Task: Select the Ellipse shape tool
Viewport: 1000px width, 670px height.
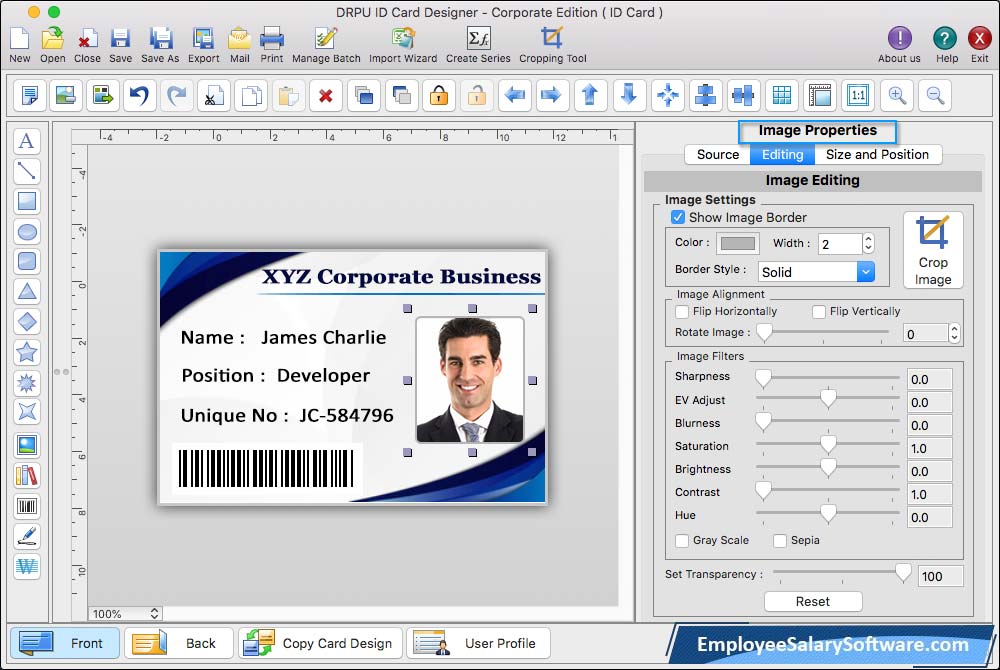Action: click(x=27, y=231)
